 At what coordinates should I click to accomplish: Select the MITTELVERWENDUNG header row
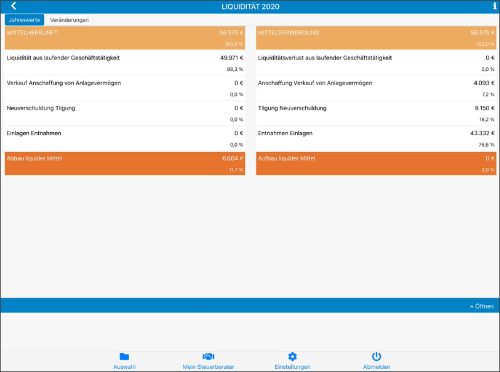[x=376, y=38]
